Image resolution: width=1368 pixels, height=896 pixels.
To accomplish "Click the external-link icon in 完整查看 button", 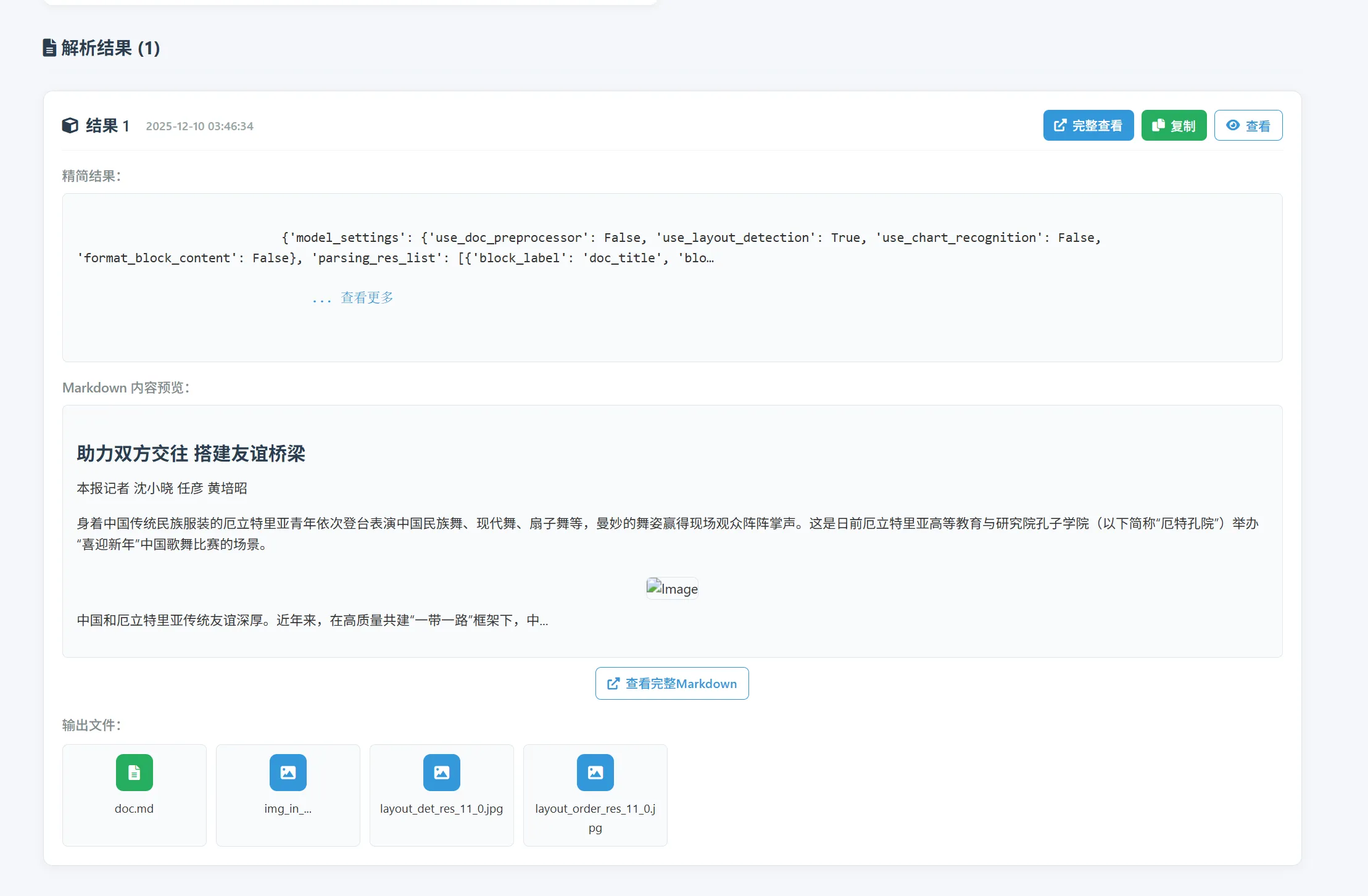I will tap(1060, 125).
